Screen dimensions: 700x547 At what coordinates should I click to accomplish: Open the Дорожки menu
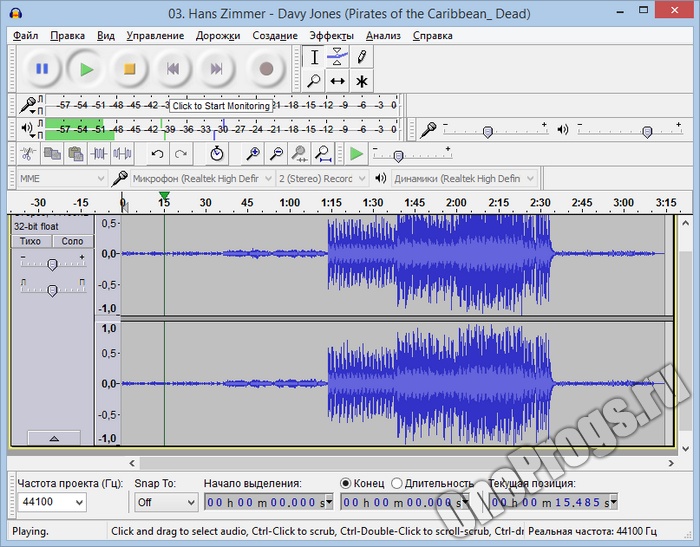tap(218, 36)
